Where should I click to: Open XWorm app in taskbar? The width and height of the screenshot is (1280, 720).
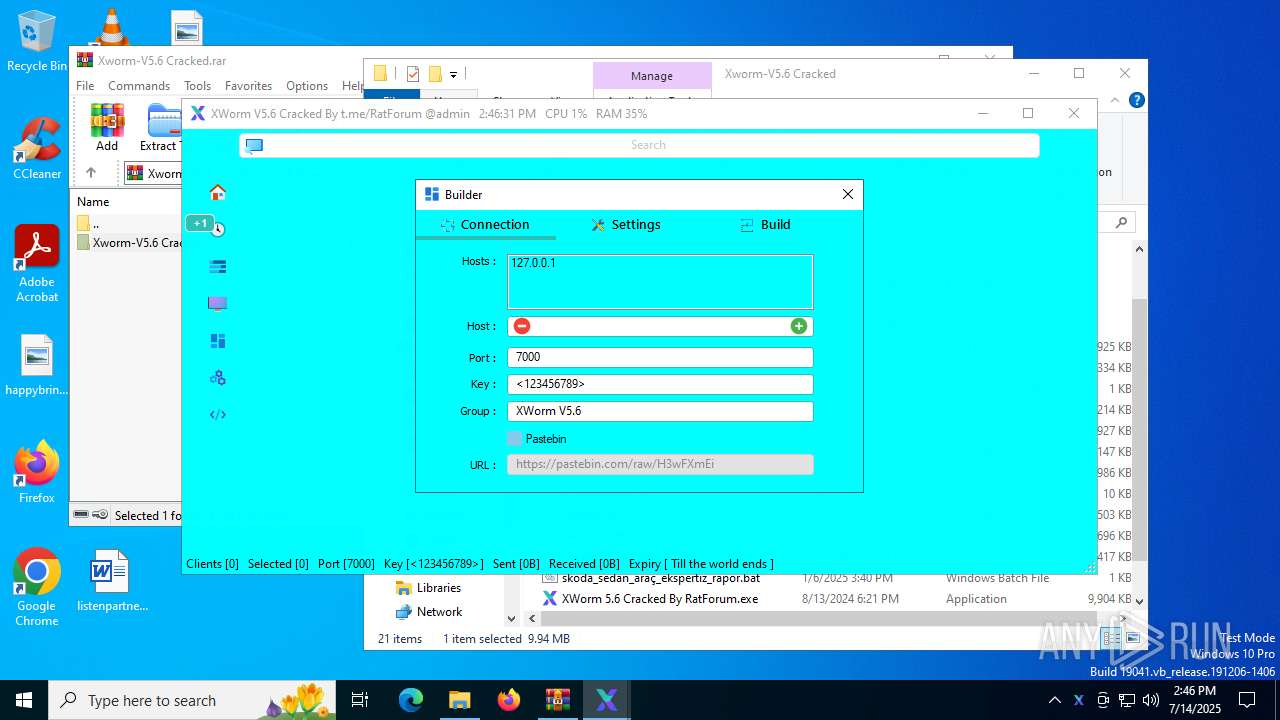coord(607,700)
